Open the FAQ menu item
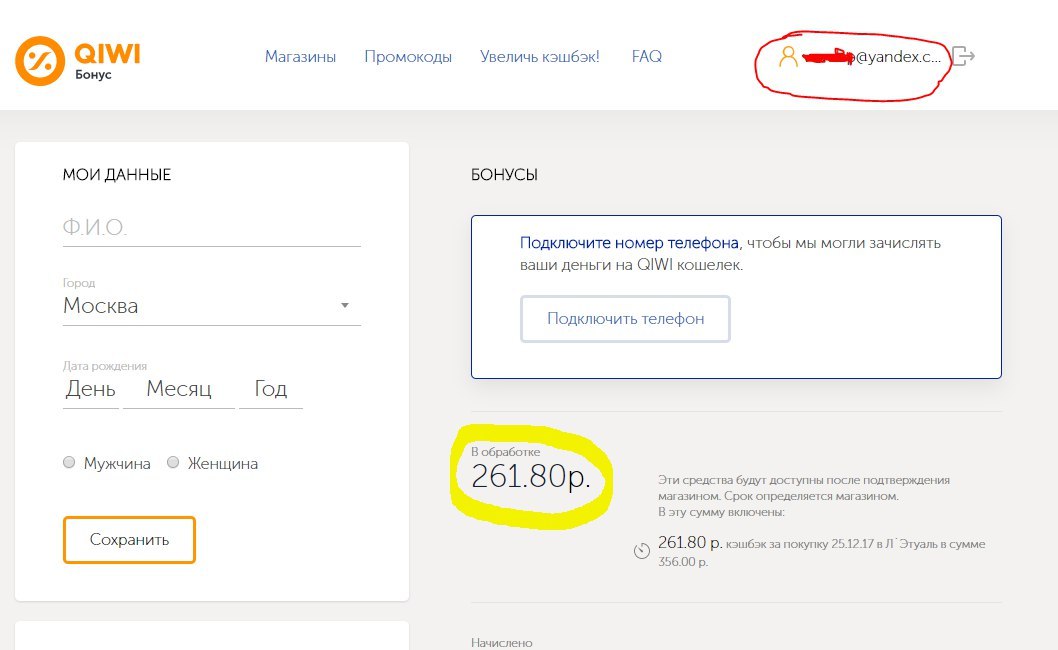 [646, 57]
